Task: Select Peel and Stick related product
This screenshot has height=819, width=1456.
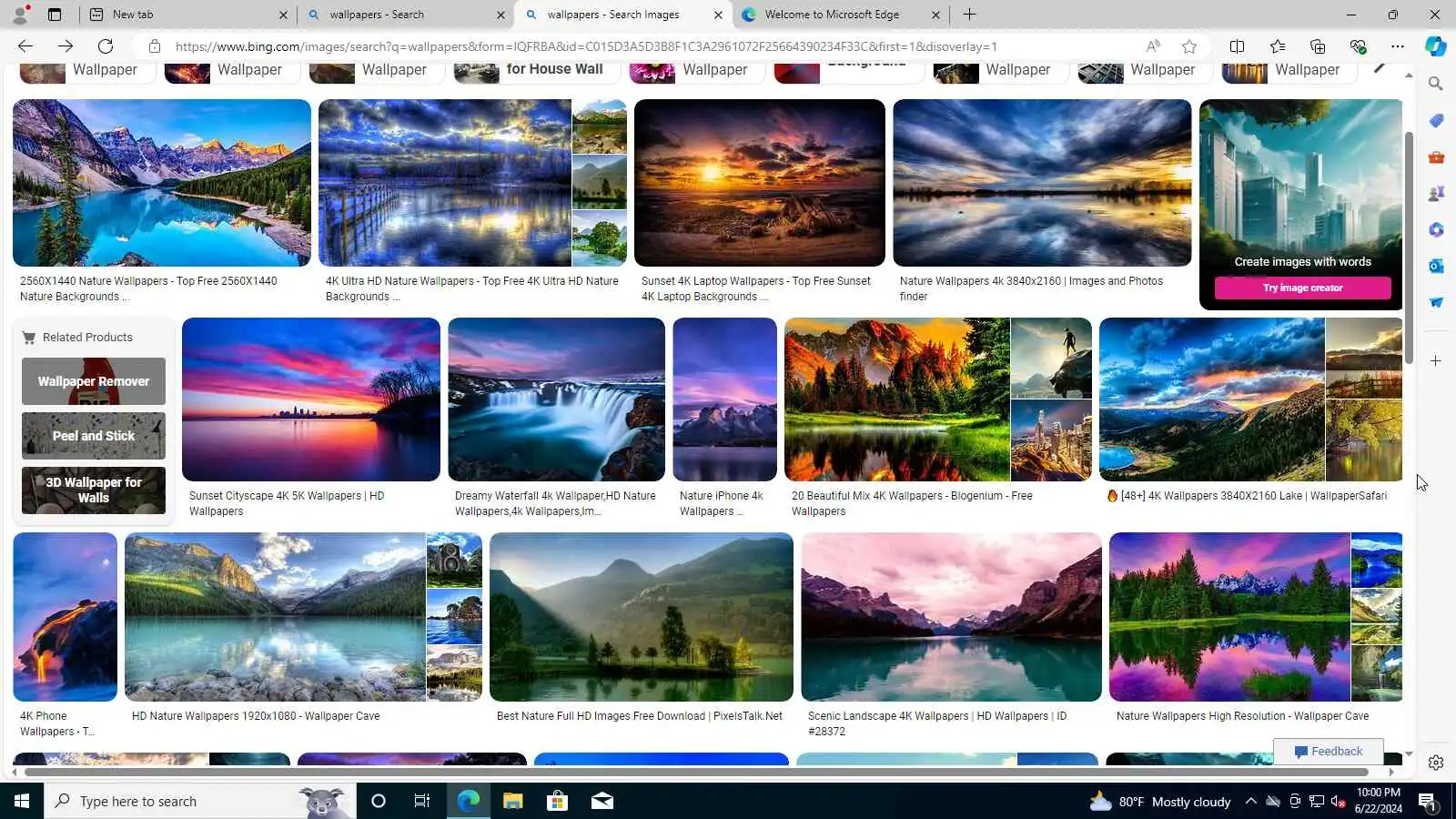Action: (x=94, y=436)
